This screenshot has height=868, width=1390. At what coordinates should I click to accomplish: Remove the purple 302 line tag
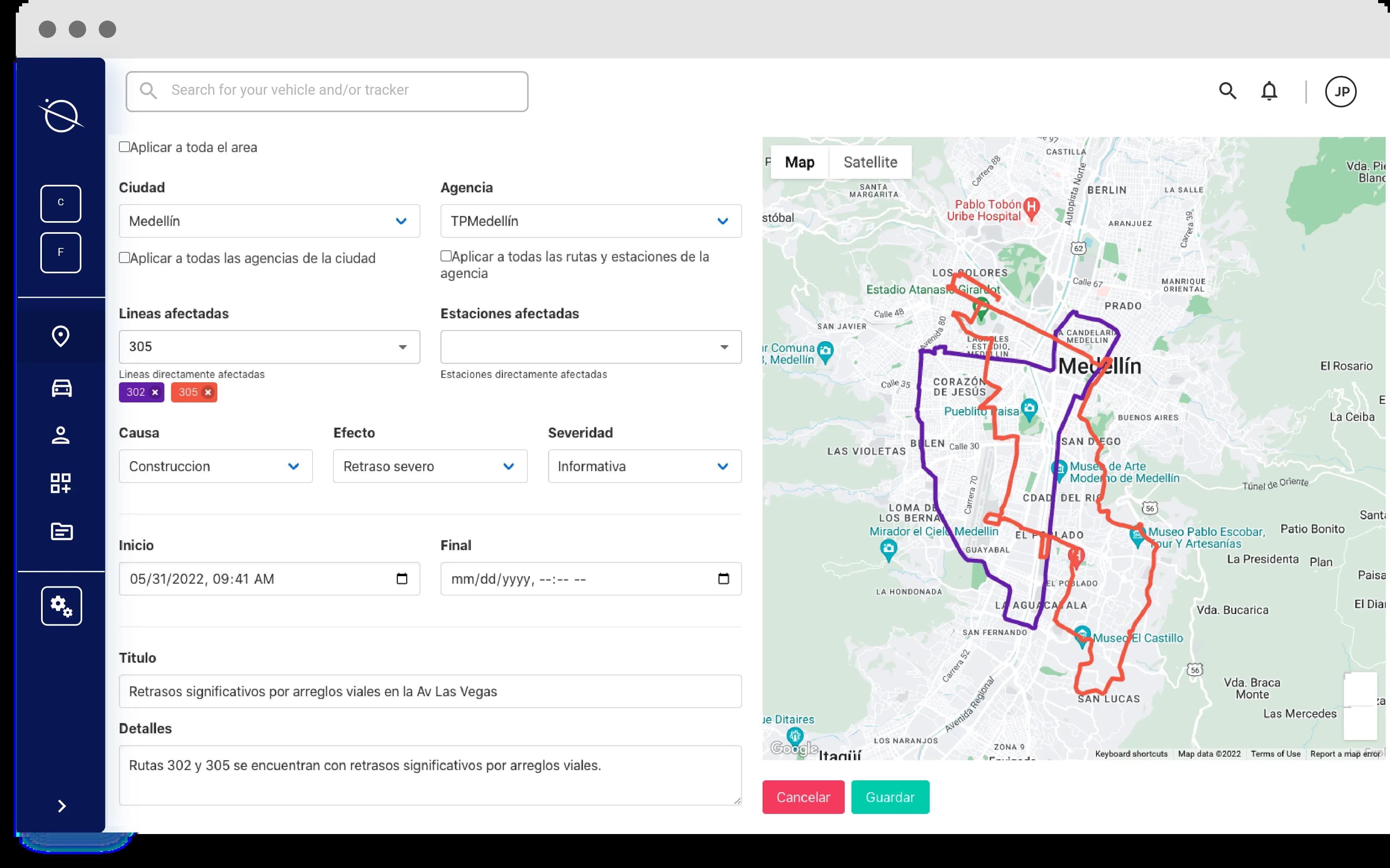click(155, 393)
